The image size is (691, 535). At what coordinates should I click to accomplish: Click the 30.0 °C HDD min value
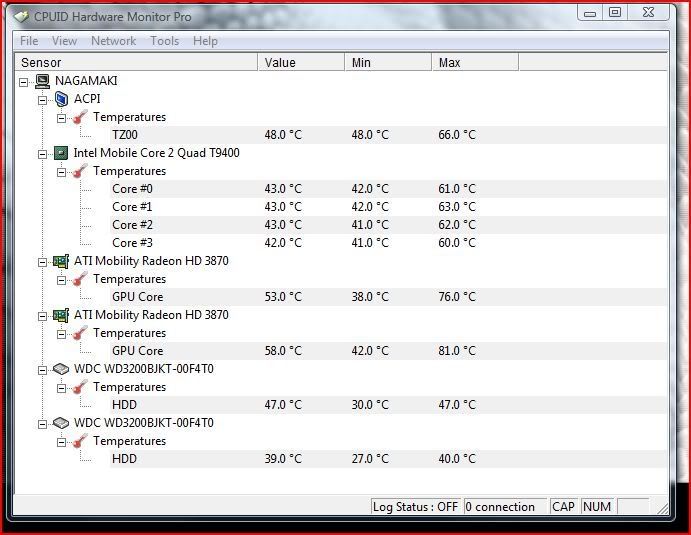coord(370,405)
